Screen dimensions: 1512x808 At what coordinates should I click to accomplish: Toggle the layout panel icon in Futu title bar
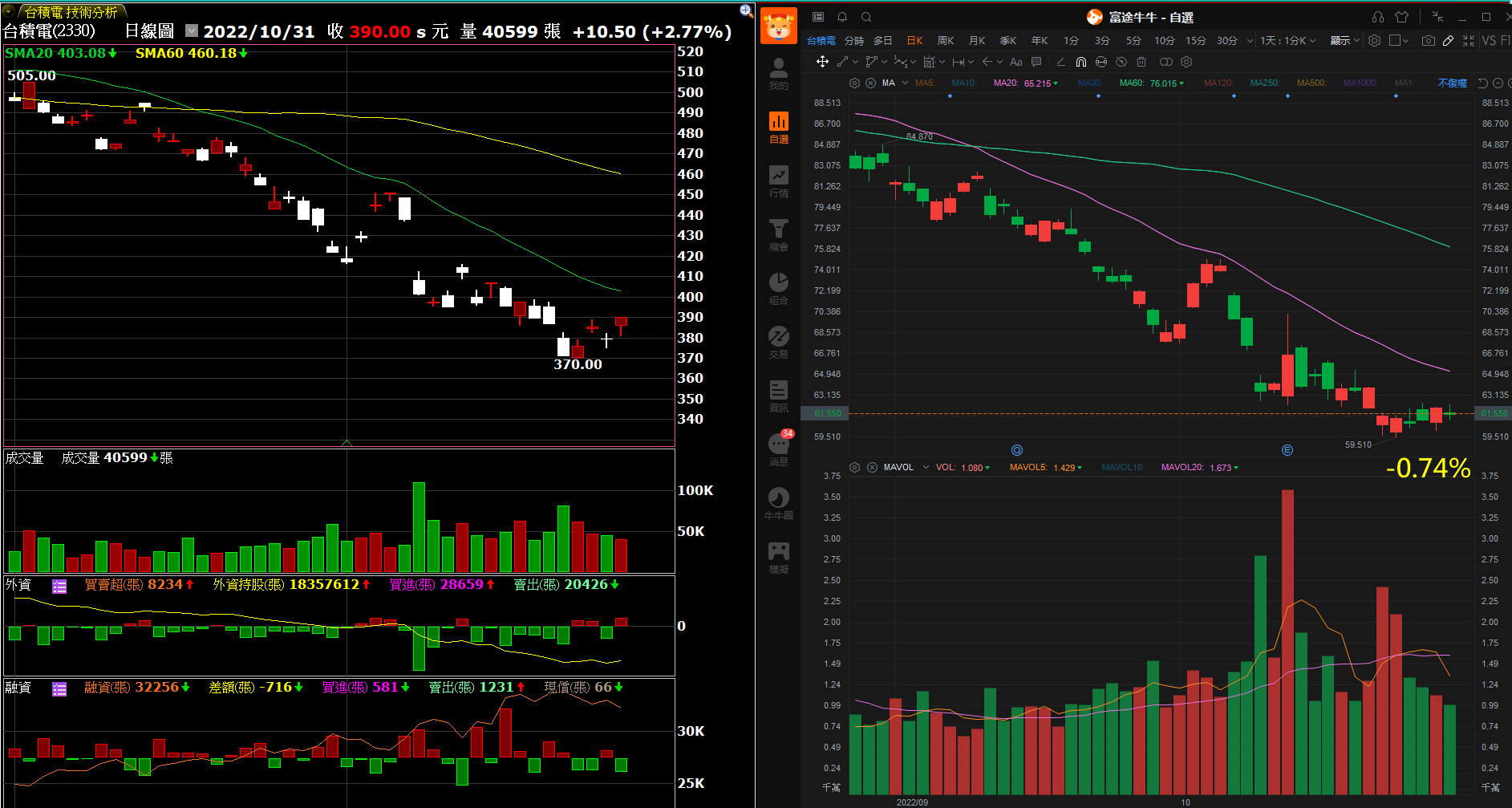point(818,17)
